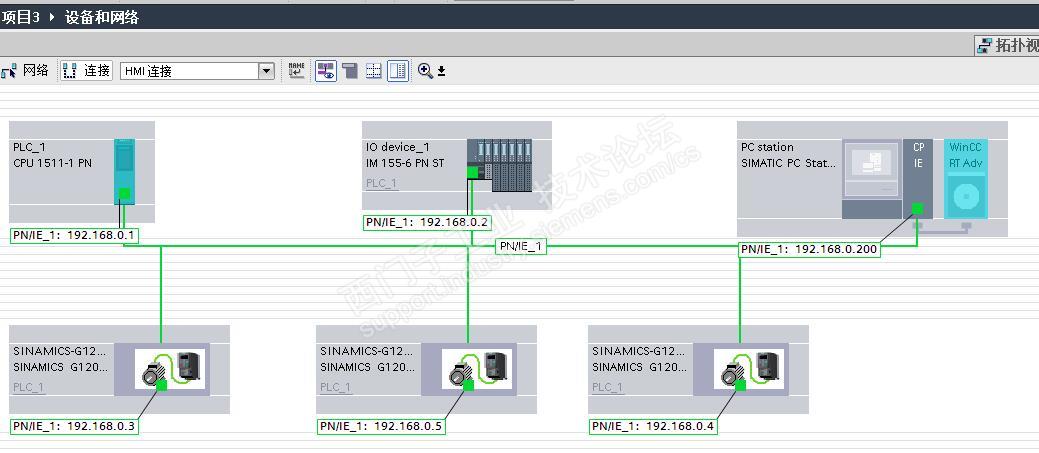
Task: Click the 连接 (Connections) toolbar button
Action: 86,71
